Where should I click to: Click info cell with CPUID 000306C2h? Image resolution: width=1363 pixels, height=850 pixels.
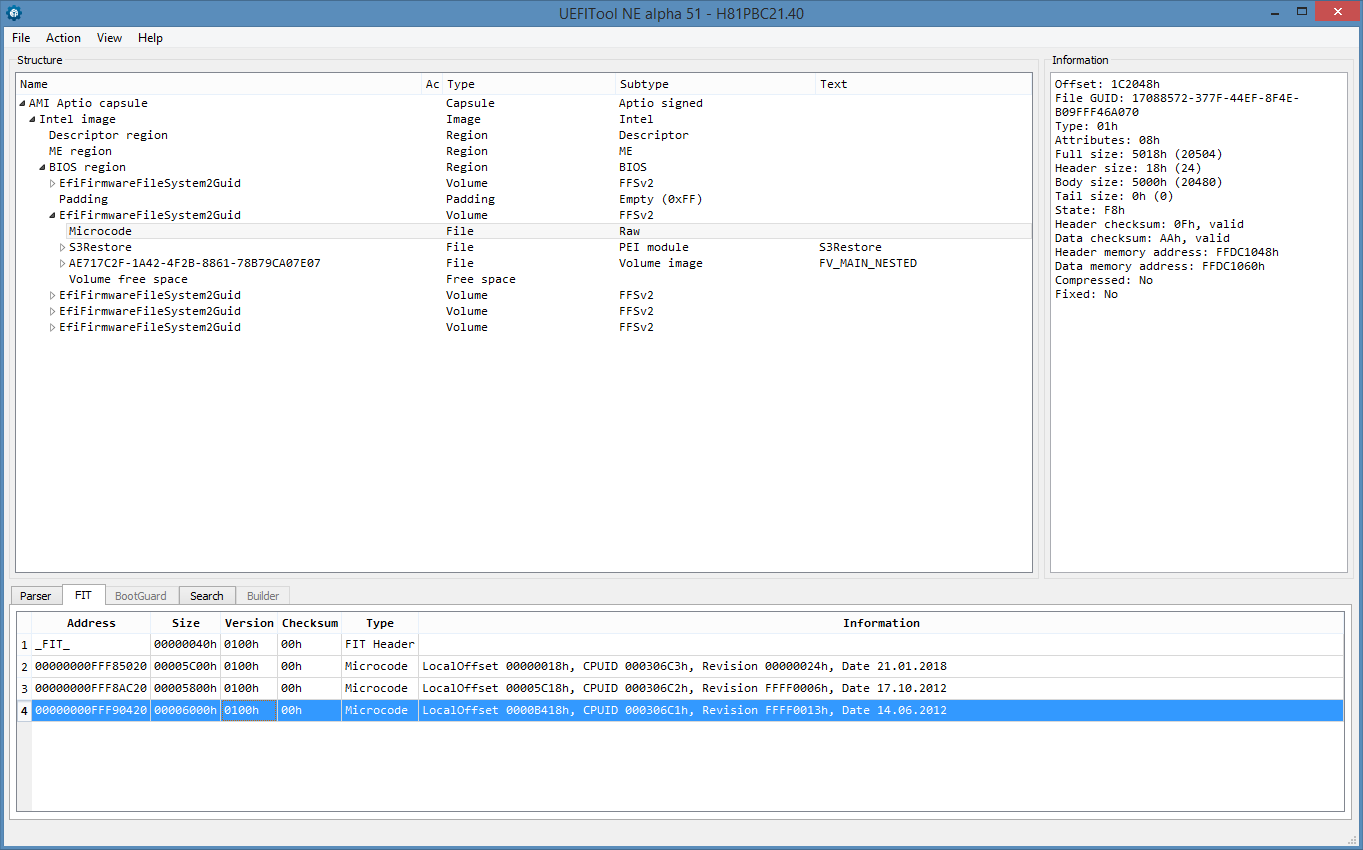[x=881, y=688]
